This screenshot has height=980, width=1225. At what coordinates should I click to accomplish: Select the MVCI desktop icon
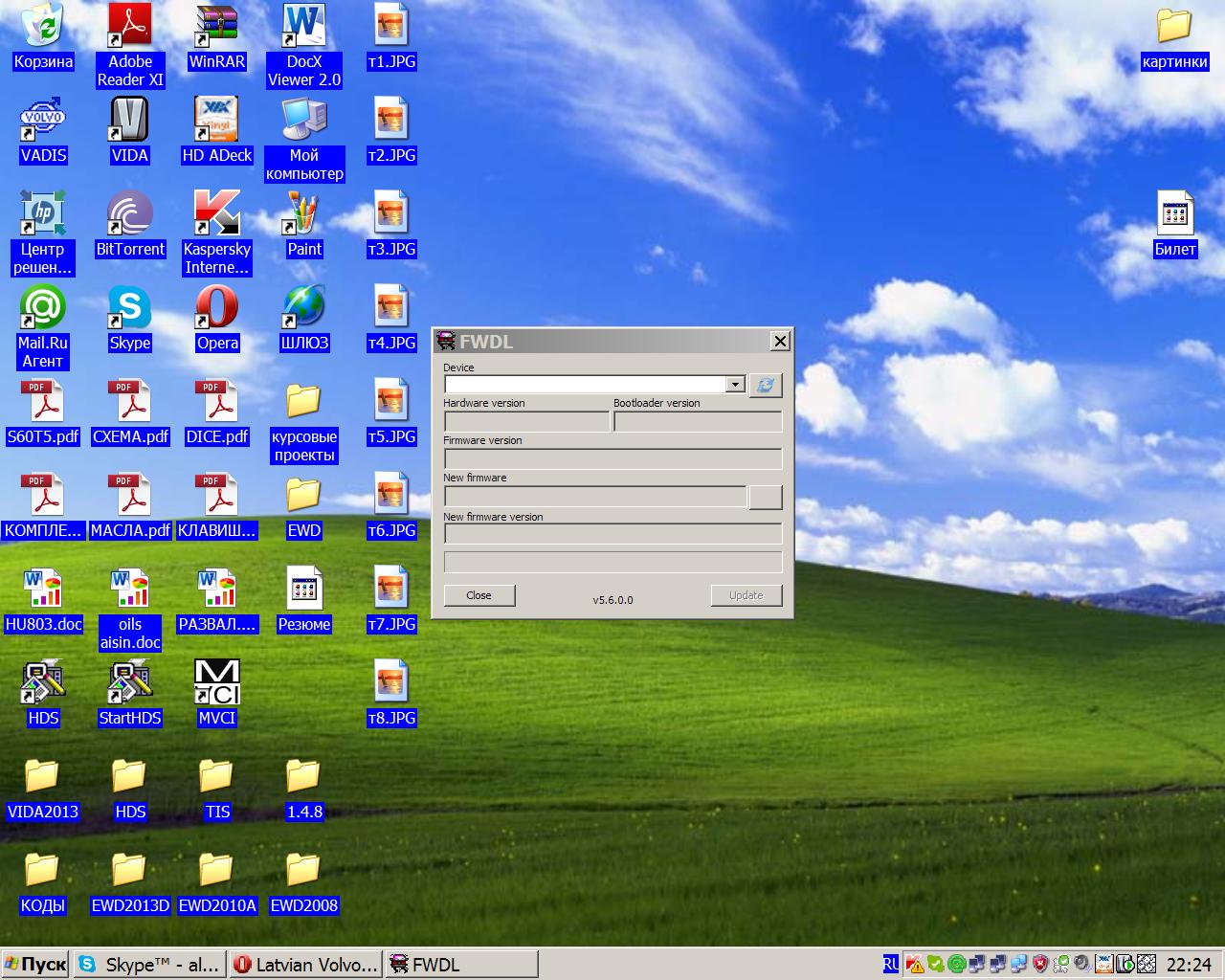coord(217,693)
